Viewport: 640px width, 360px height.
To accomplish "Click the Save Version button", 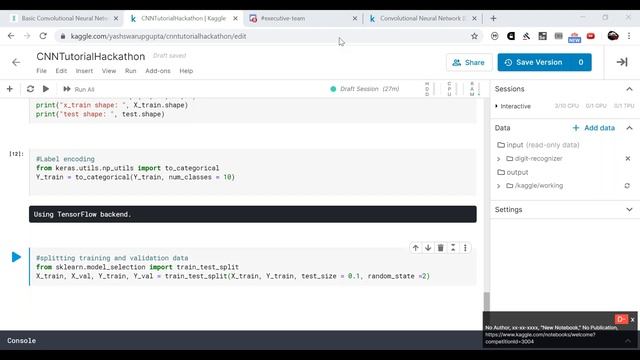I will tap(544, 62).
